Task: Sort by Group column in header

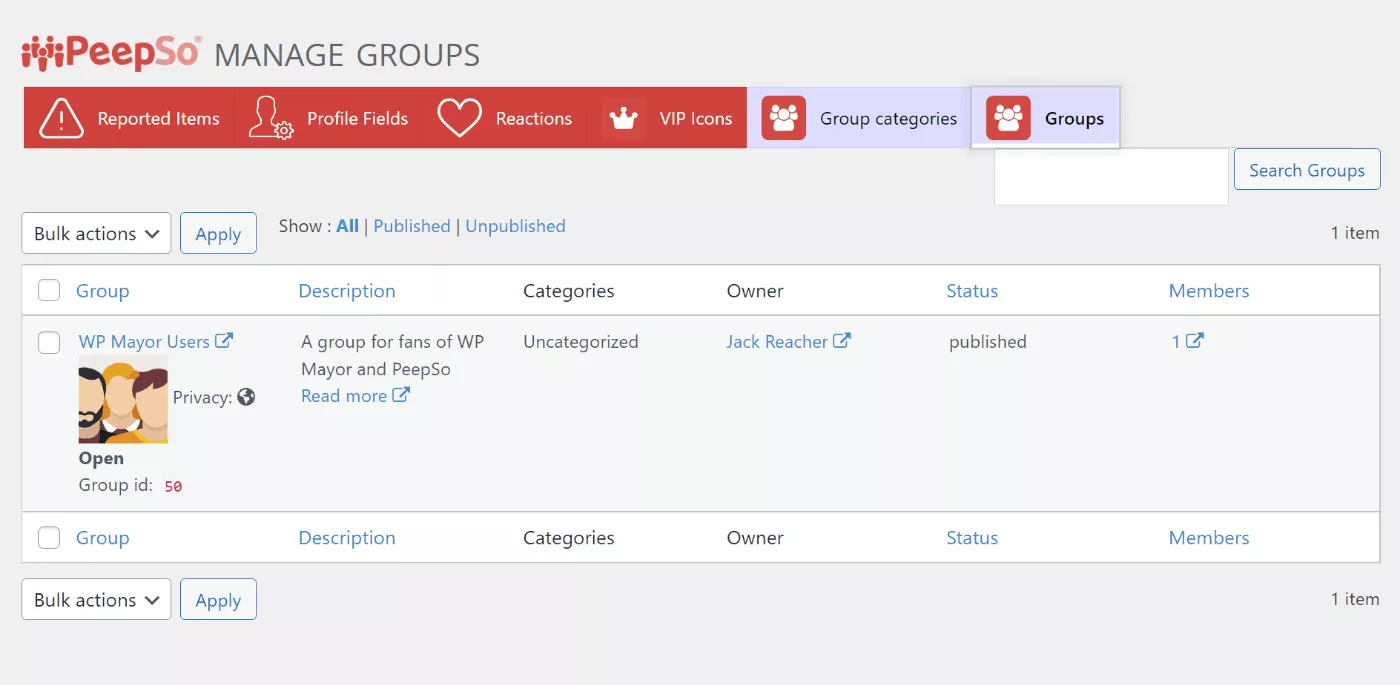Action: pos(103,291)
